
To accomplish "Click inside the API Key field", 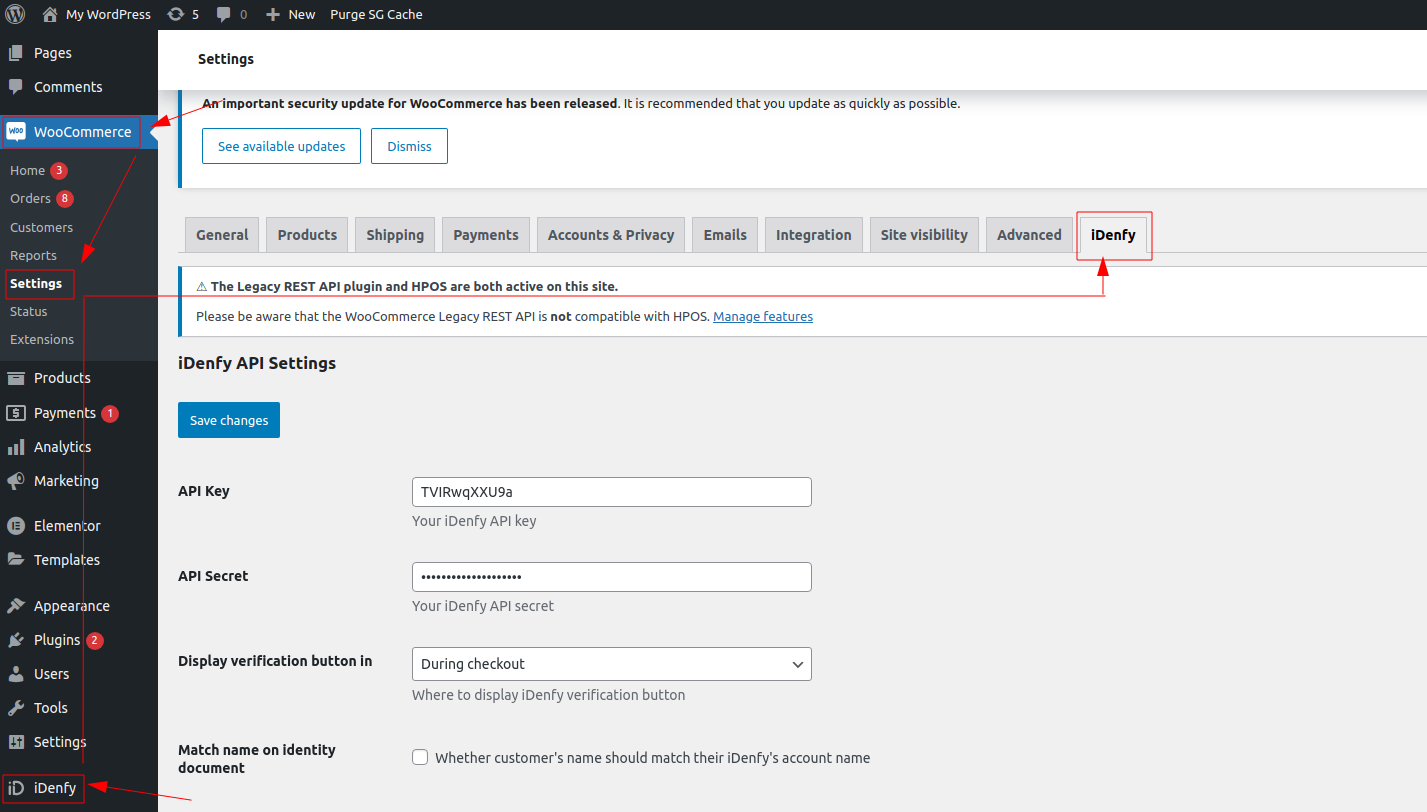I will coord(611,491).
